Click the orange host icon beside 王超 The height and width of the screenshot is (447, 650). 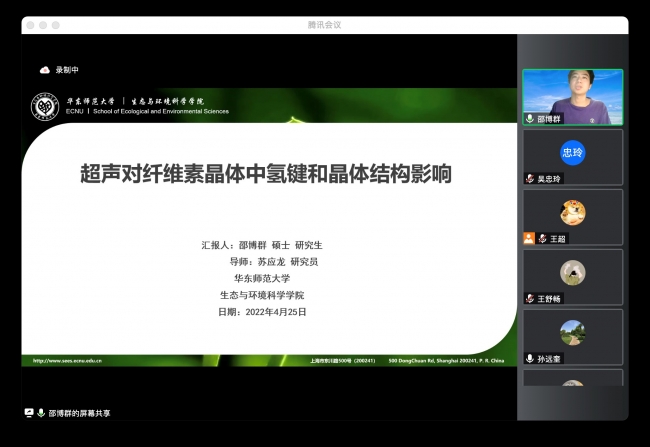tap(528, 238)
